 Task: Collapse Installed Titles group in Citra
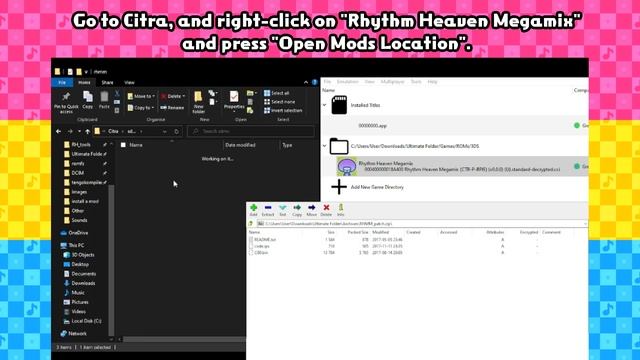coord(325,105)
